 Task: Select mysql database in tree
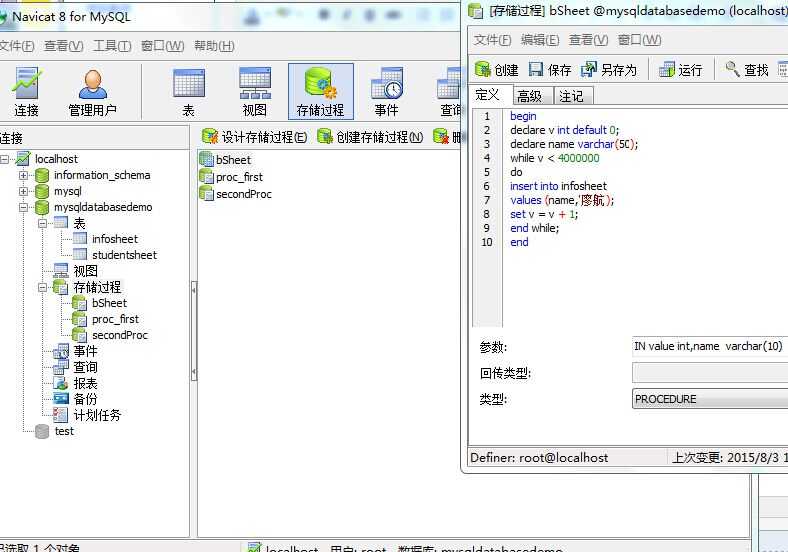point(67,192)
